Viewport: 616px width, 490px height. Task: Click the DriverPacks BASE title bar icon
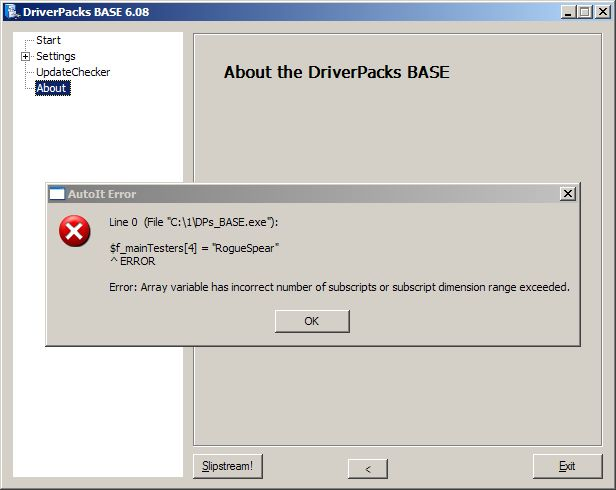[x=11, y=12]
